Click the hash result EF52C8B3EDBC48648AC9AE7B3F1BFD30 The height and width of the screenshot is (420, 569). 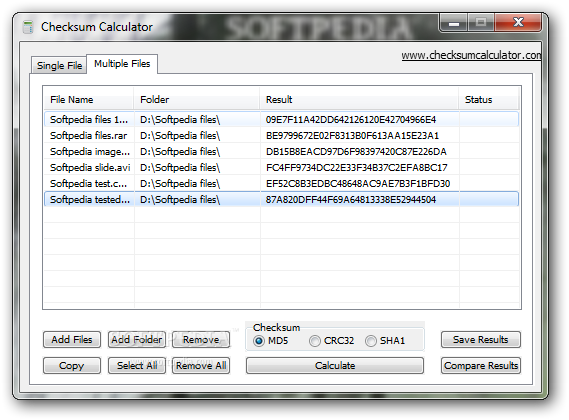point(358,183)
